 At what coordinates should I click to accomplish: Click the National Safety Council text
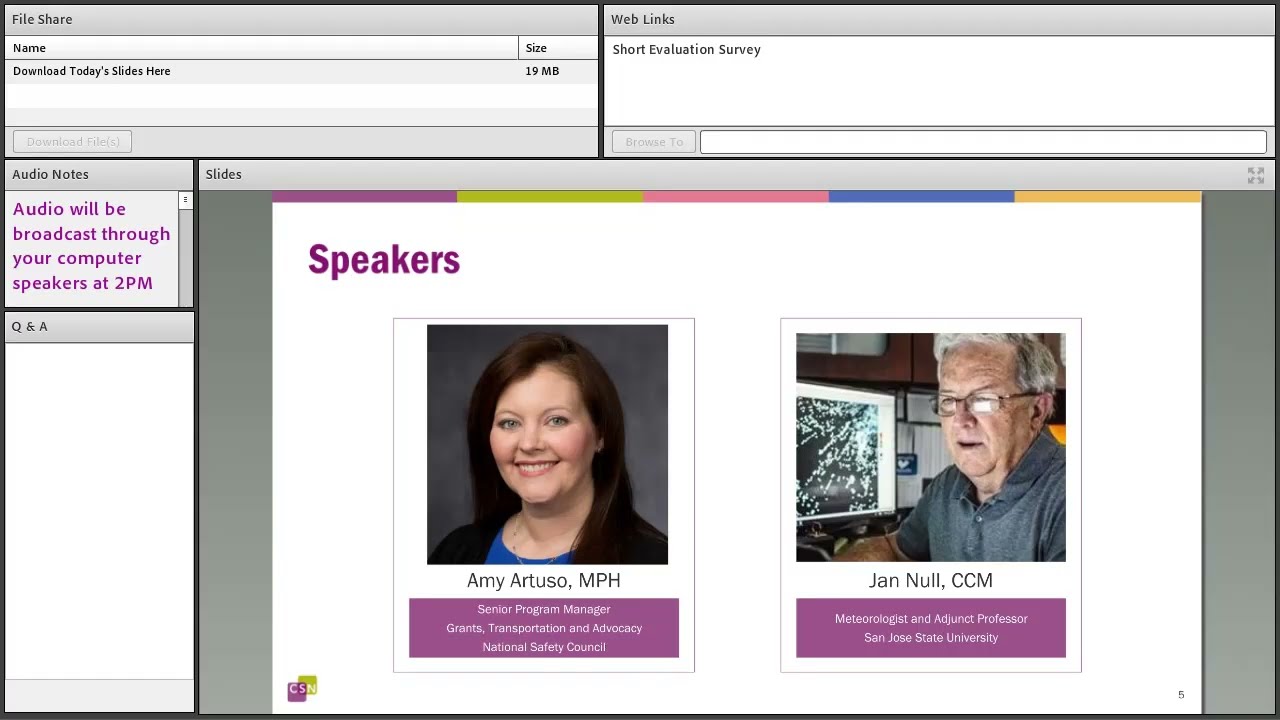[x=544, y=647]
